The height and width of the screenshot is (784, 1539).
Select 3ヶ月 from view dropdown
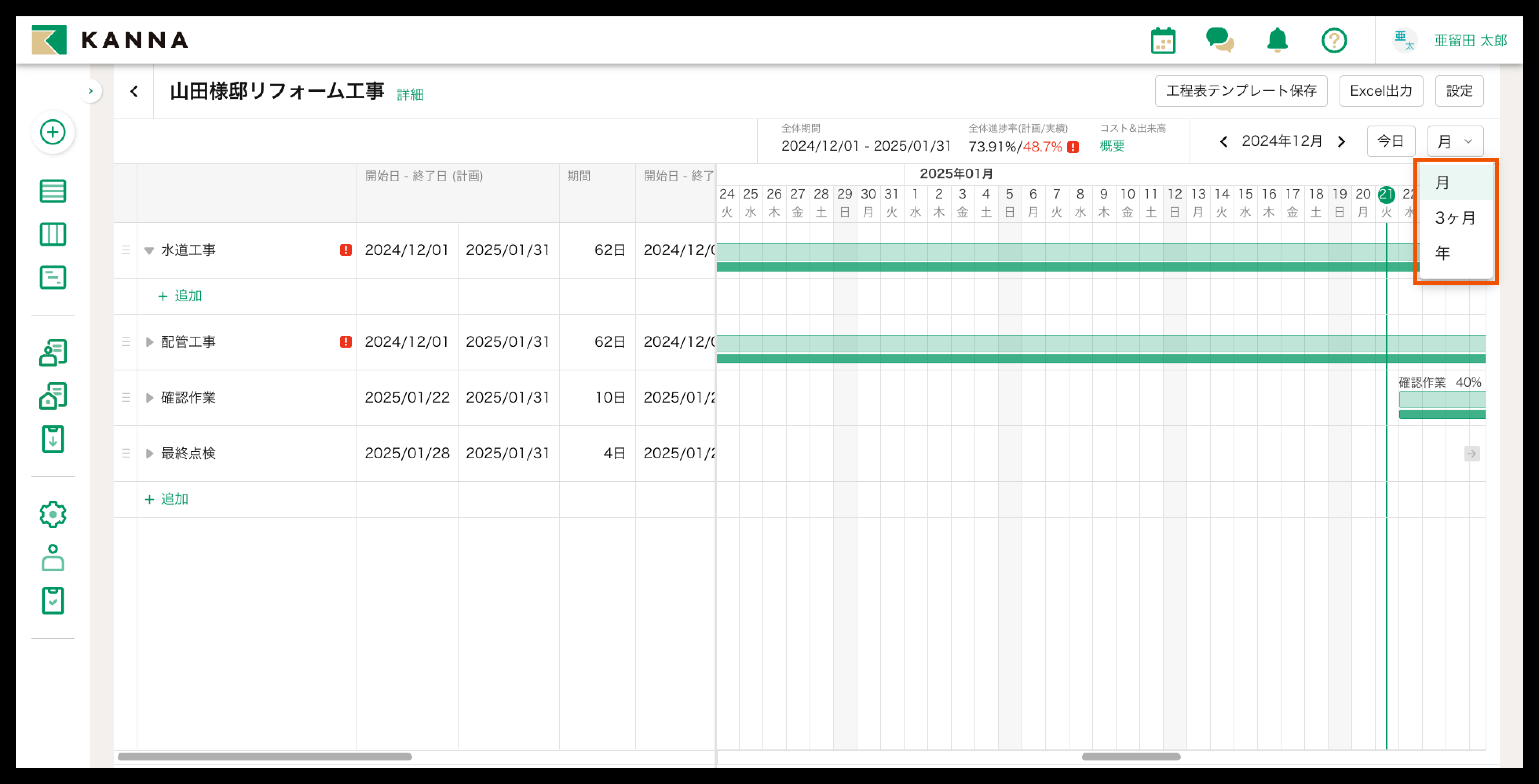click(x=1455, y=218)
